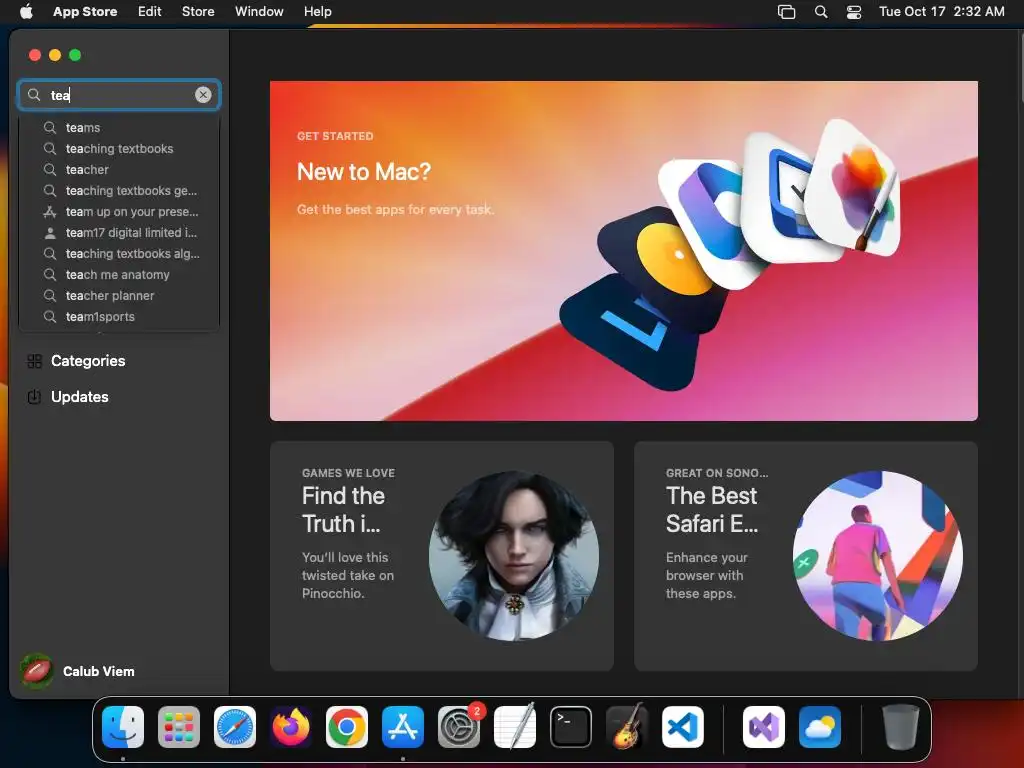Click the search field containing 'tea'
1024x768 pixels.
(119, 95)
